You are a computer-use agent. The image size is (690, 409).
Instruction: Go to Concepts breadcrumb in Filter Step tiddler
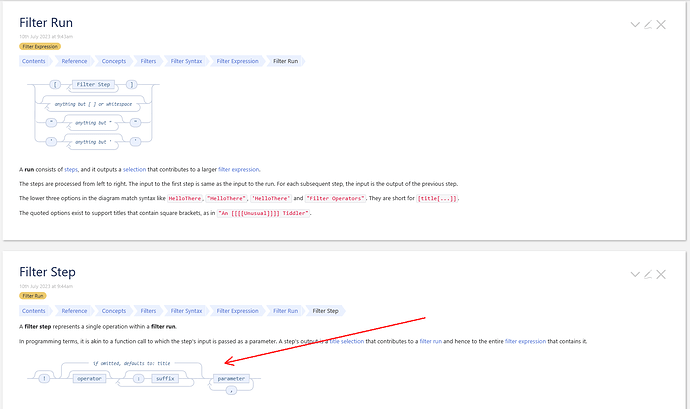point(114,311)
